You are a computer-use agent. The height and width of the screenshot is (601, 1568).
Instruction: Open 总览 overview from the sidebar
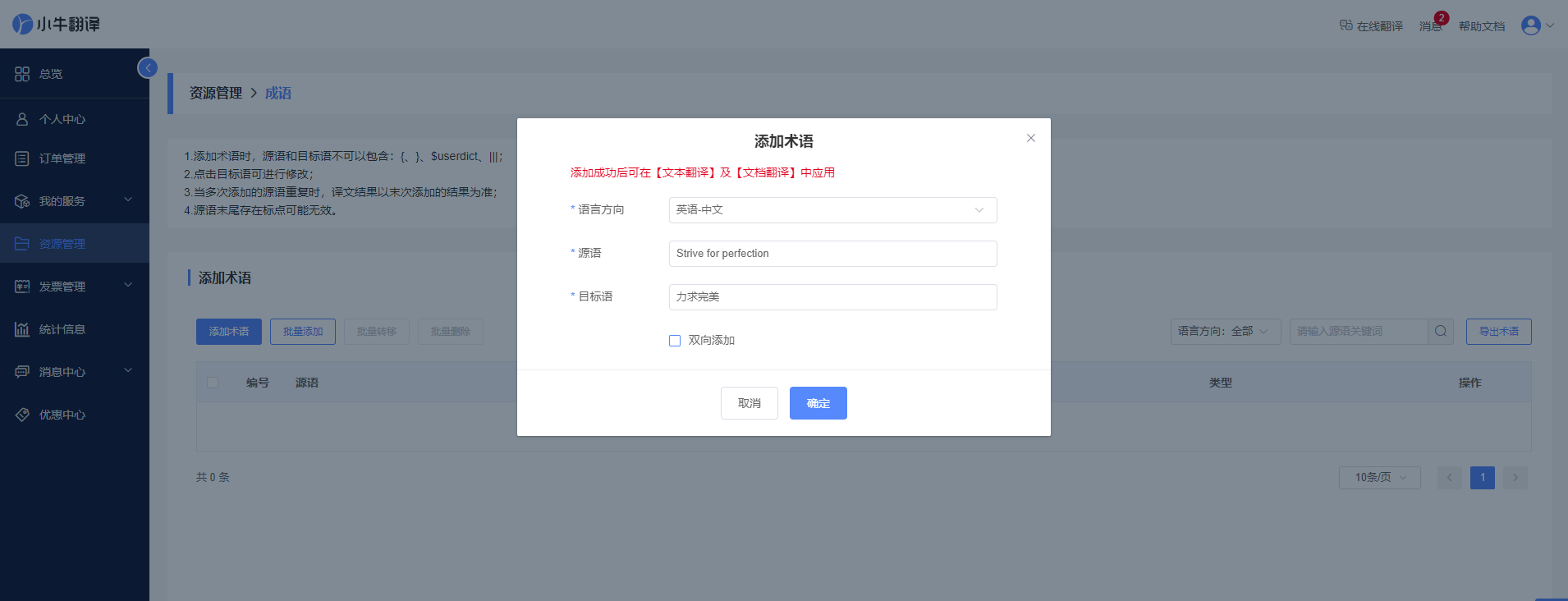51,74
